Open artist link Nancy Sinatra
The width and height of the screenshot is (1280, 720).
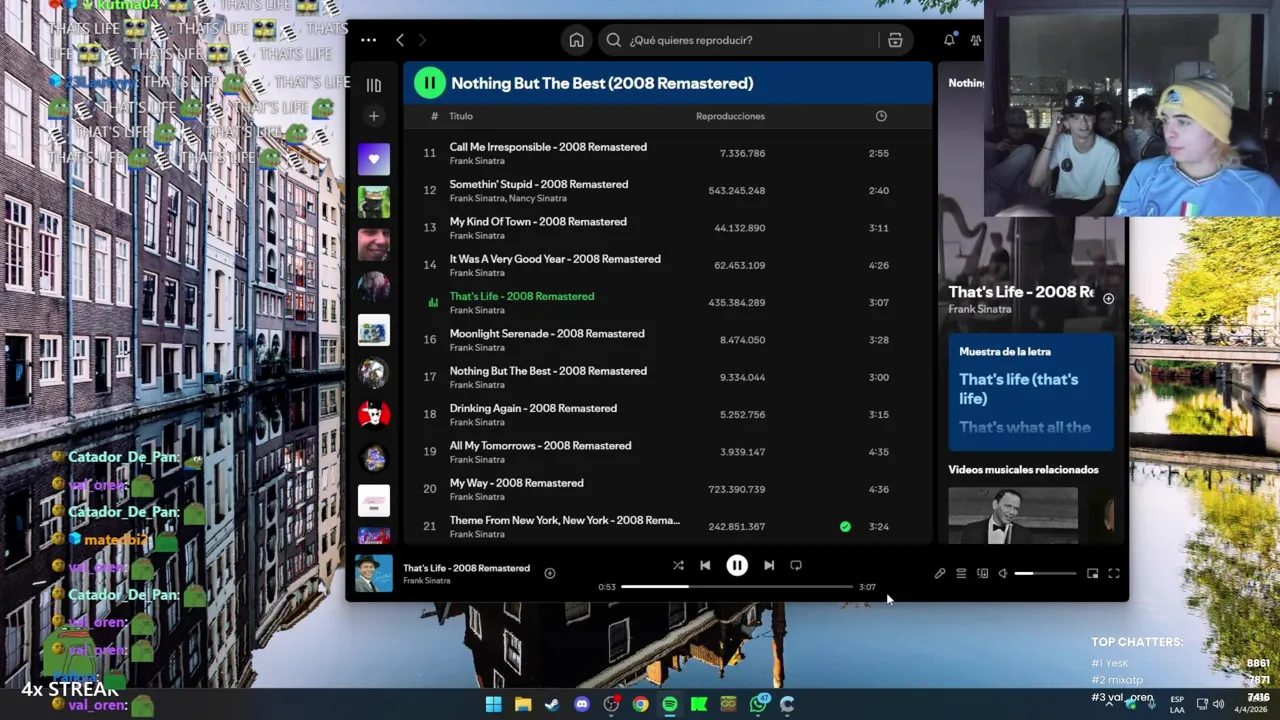click(538, 198)
